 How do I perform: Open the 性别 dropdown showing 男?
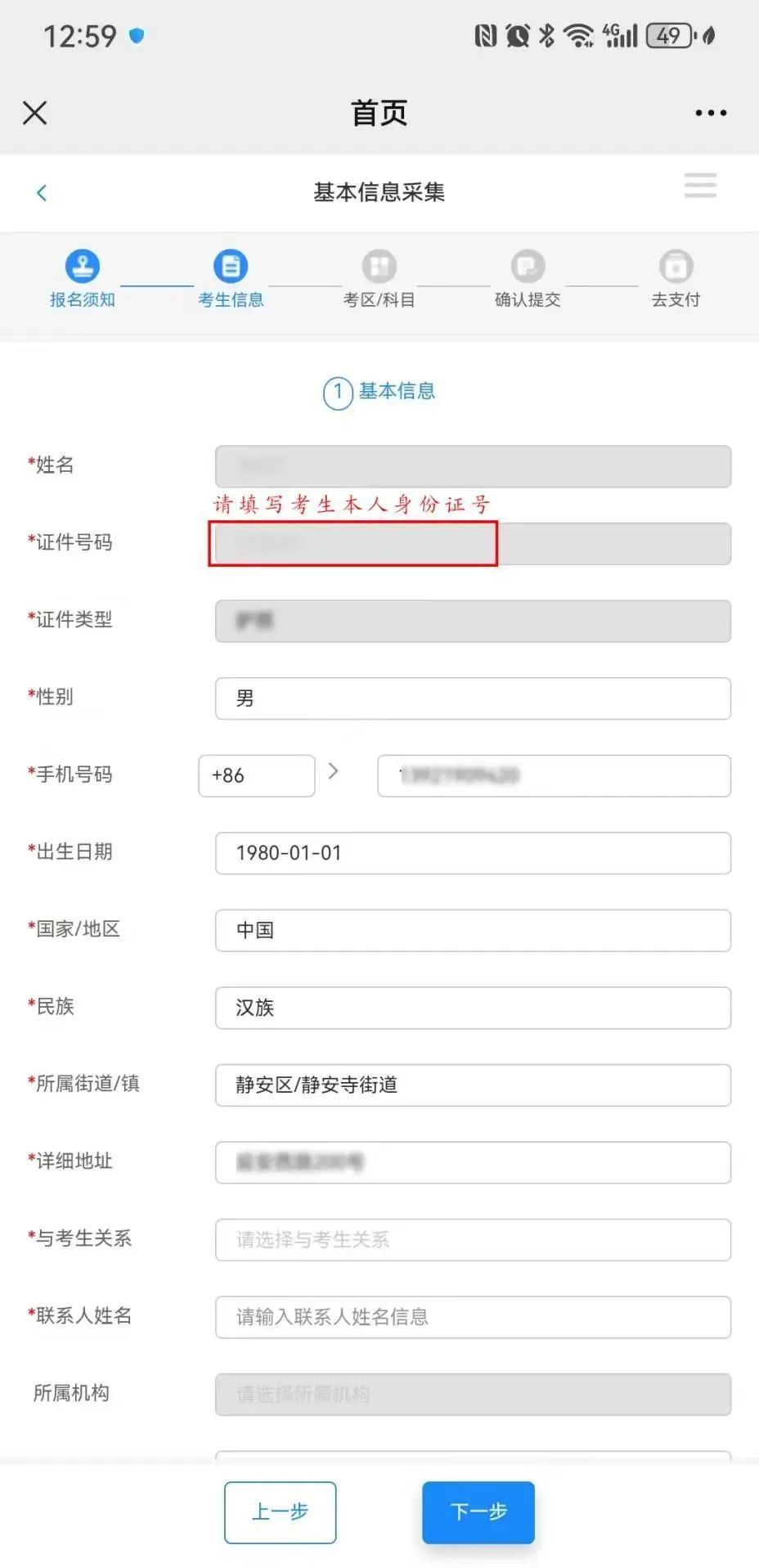click(473, 699)
